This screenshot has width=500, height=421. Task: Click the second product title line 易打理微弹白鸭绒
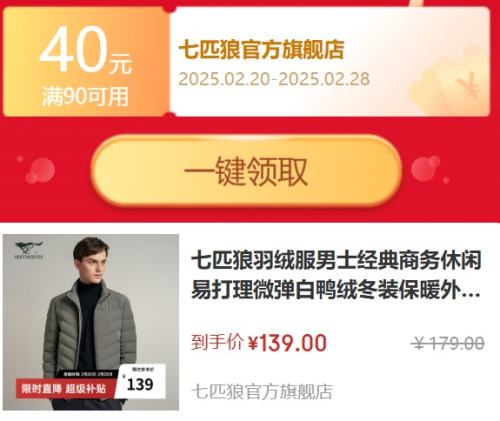click(x=336, y=290)
